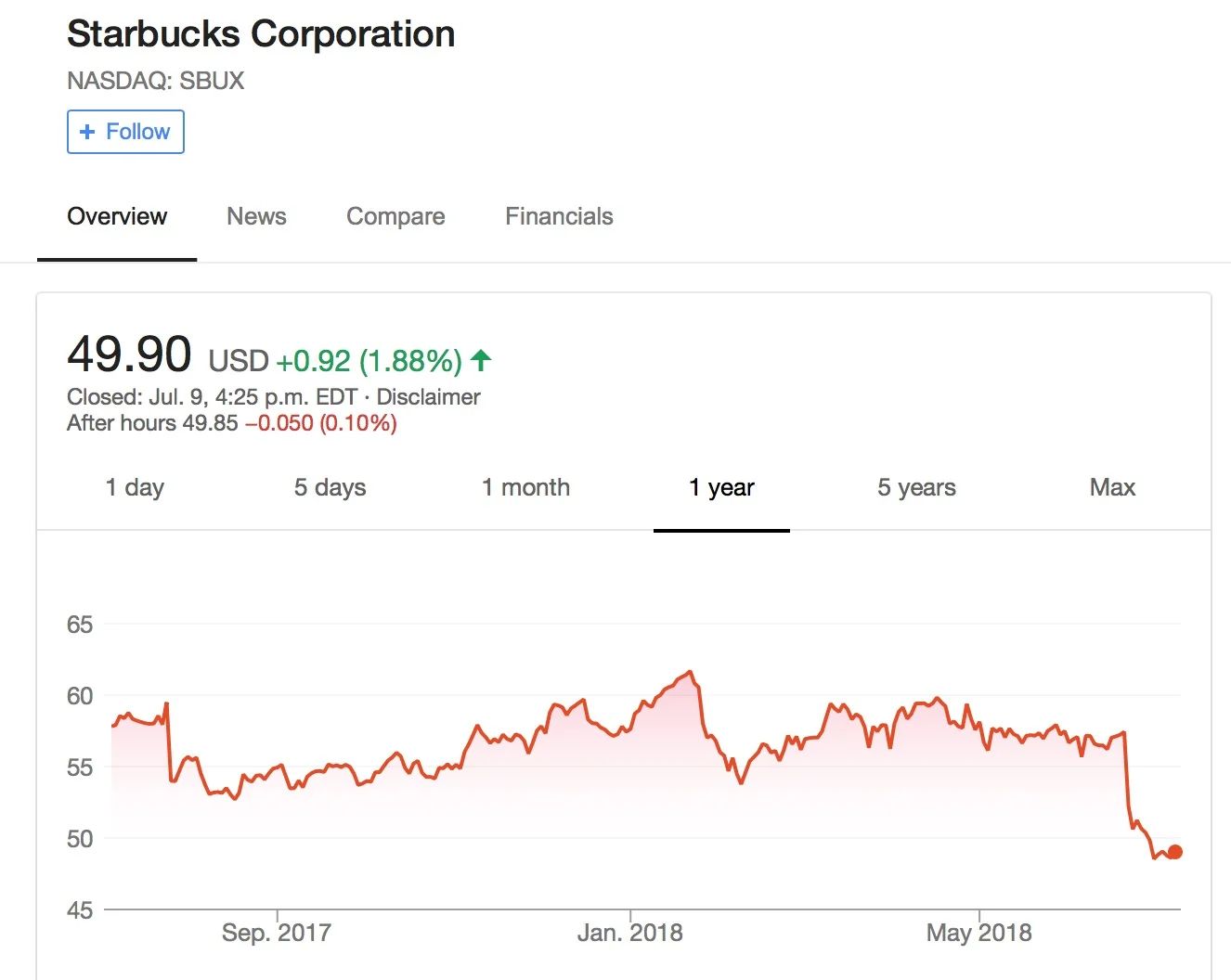Switch chart to the 5 years range

pyautogui.click(x=916, y=487)
